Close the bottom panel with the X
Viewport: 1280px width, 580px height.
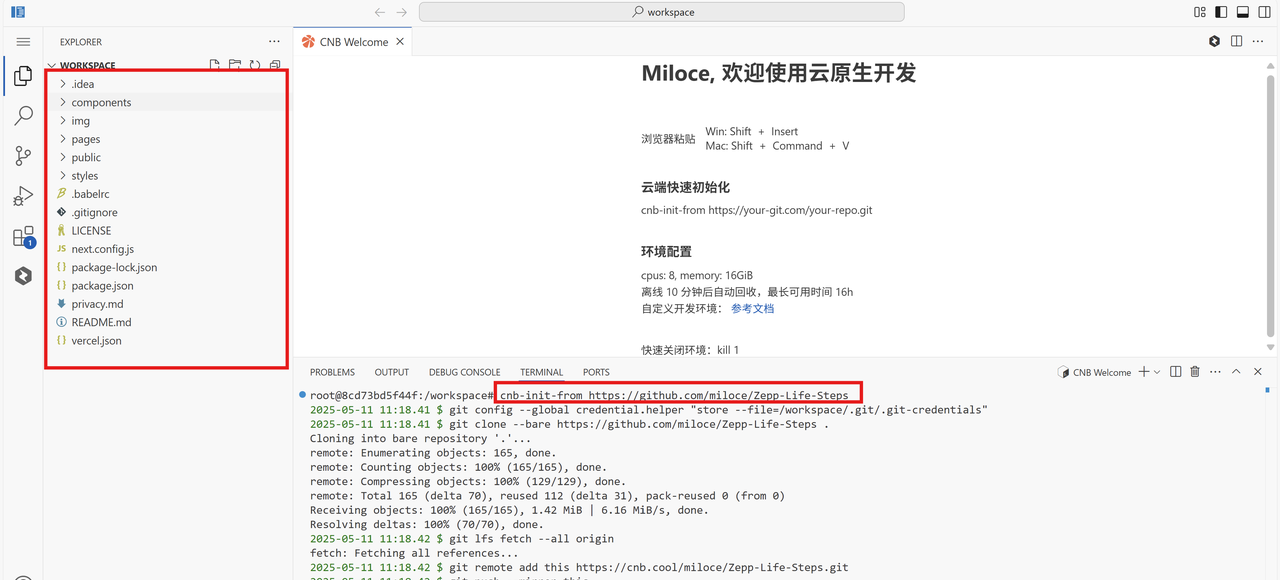click(1258, 372)
